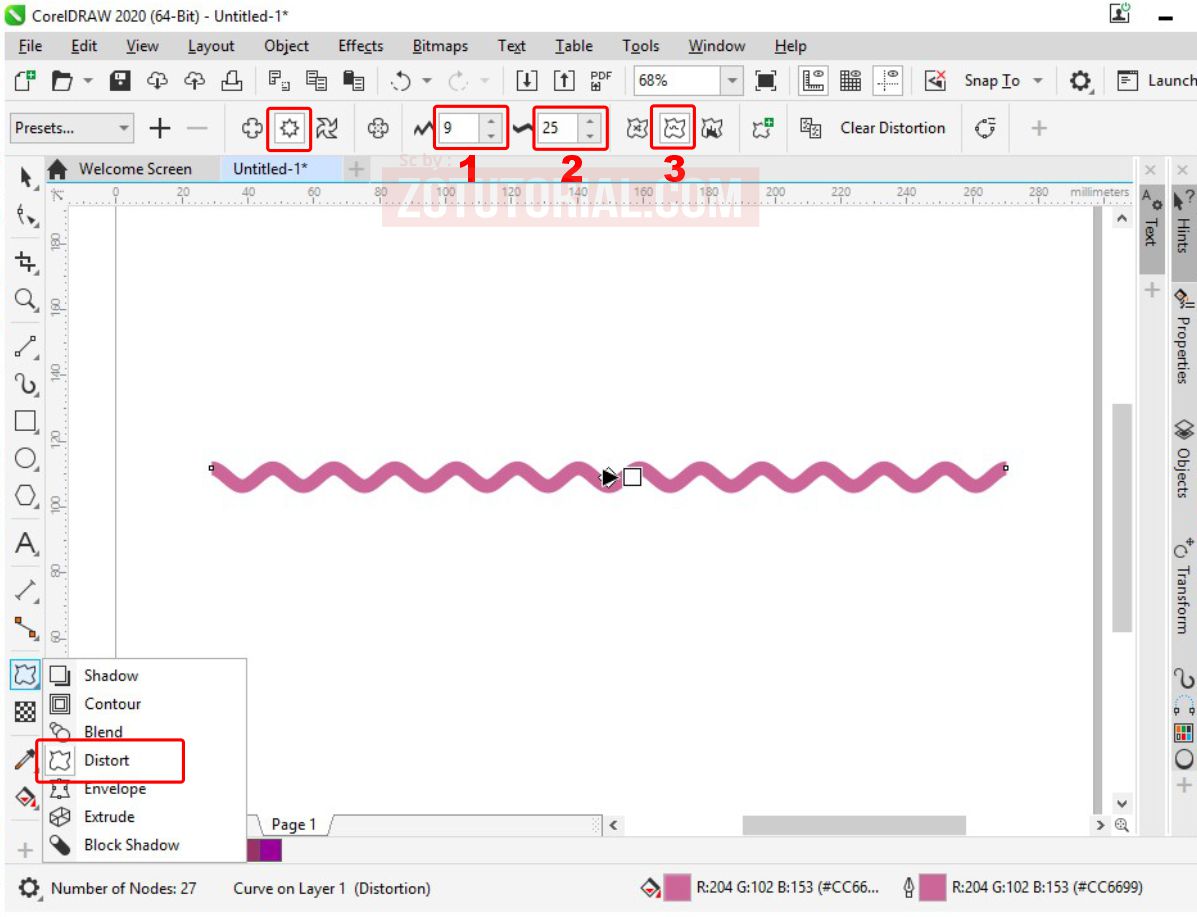Select the Push-pull distortion mode
This screenshot has width=1197, height=917.
tap(253, 128)
